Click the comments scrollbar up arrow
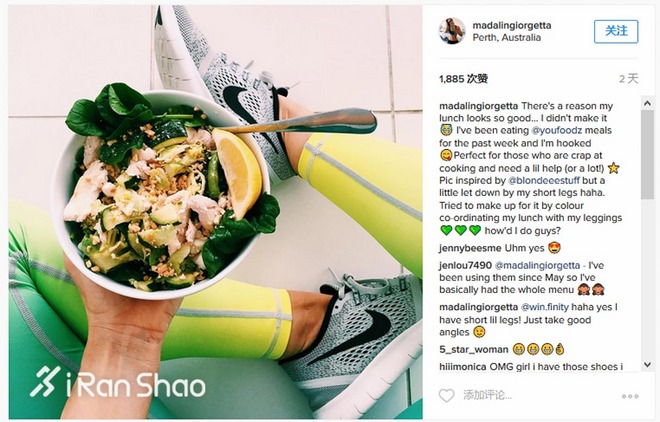Viewport: 660px width, 422px height. pyautogui.click(x=647, y=103)
